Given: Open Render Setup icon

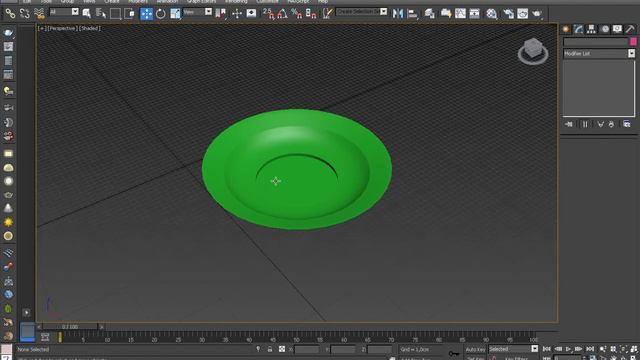Looking at the screenshot, I should [508, 14].
